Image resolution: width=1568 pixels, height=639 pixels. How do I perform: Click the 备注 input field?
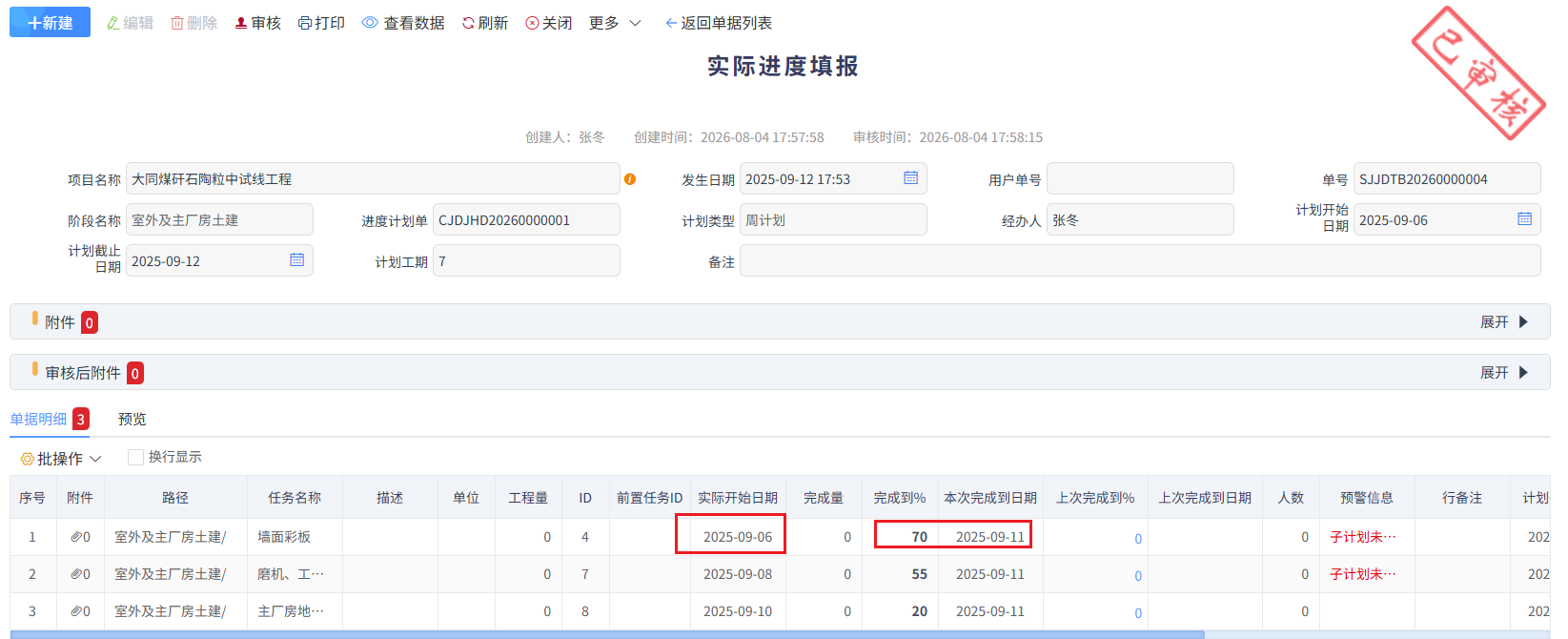pos(1140,260)
